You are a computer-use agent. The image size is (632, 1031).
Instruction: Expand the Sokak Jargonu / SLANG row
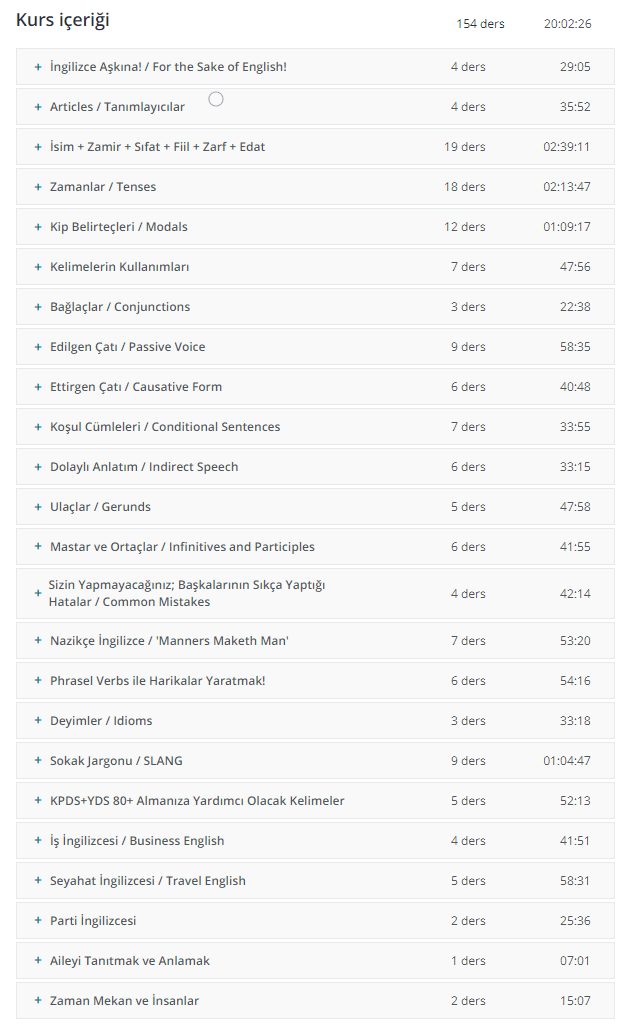[315, 761]
